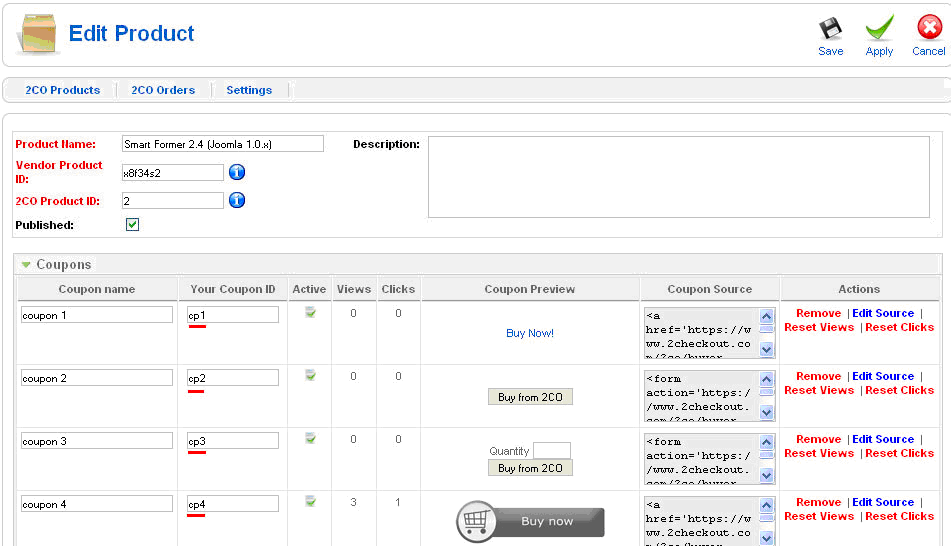
Task: Collapse the Coupons section
Action: (26, 265)
